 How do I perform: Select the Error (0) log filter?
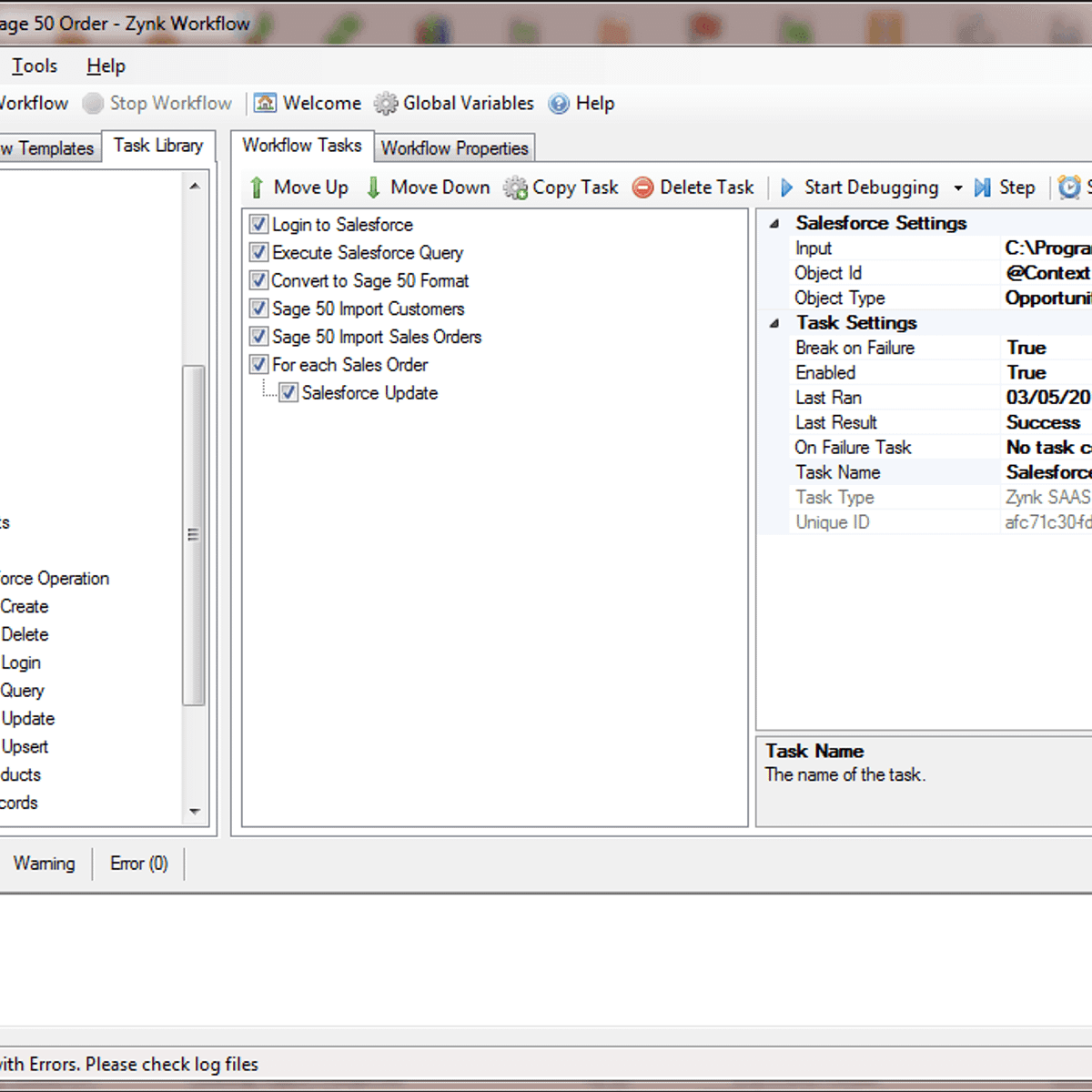[x=138, y=864]
